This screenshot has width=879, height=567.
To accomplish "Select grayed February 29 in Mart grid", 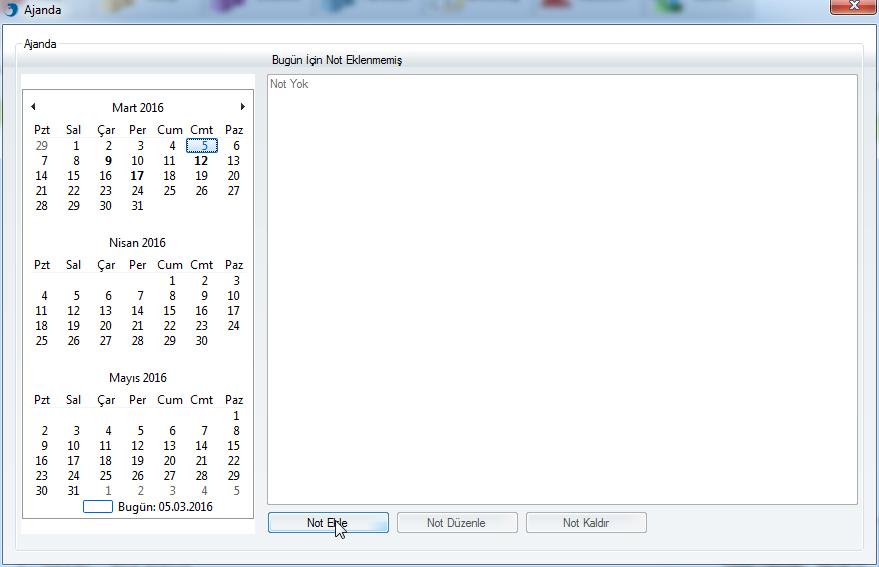I will pos(41,146).
